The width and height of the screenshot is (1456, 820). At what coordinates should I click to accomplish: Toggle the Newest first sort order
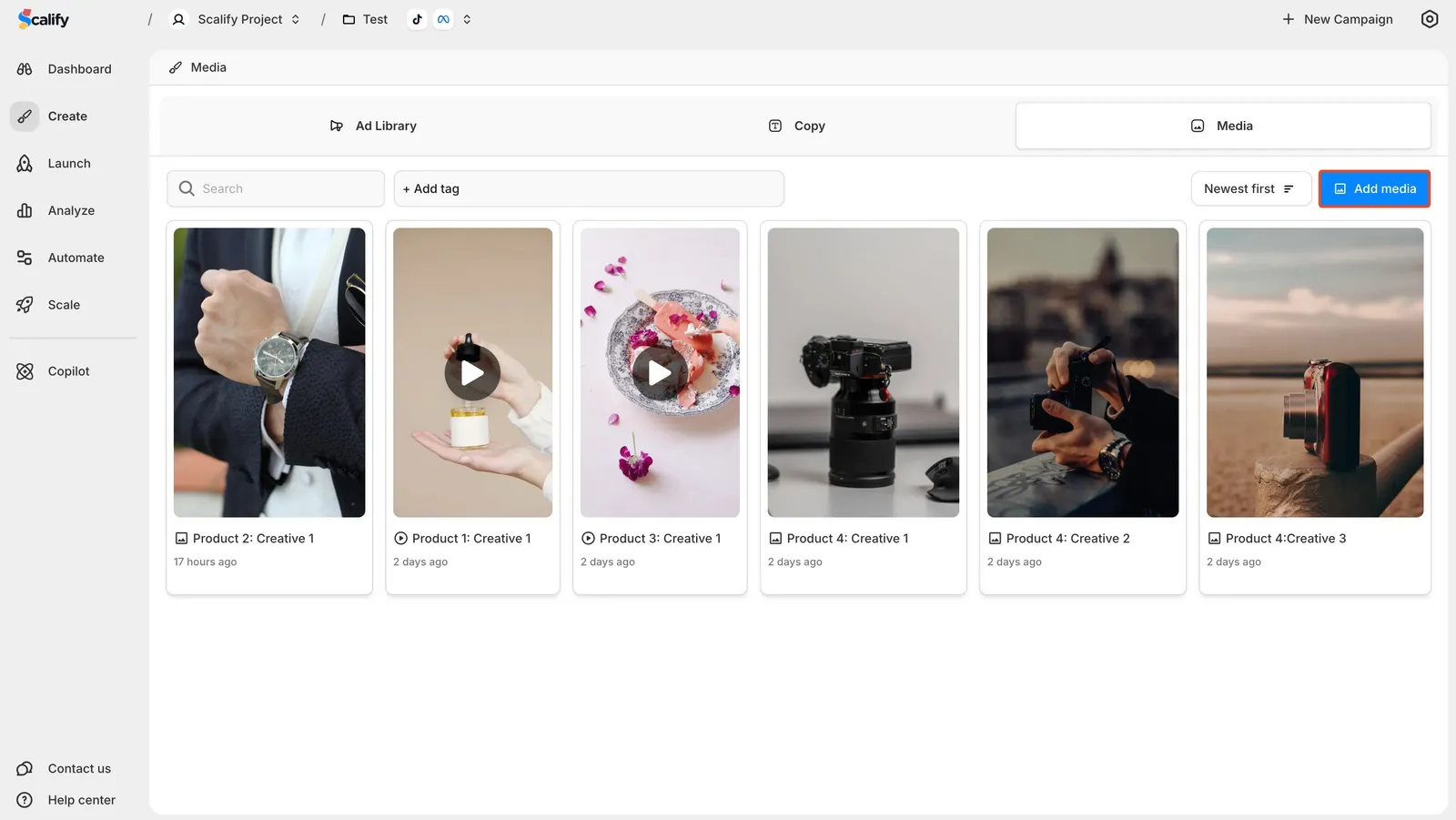coord(1249,188)
